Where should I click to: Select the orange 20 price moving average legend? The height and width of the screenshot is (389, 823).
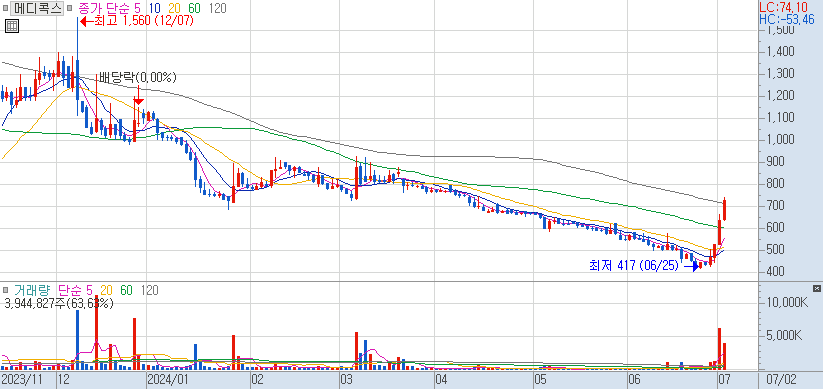[x=175, y=8]
